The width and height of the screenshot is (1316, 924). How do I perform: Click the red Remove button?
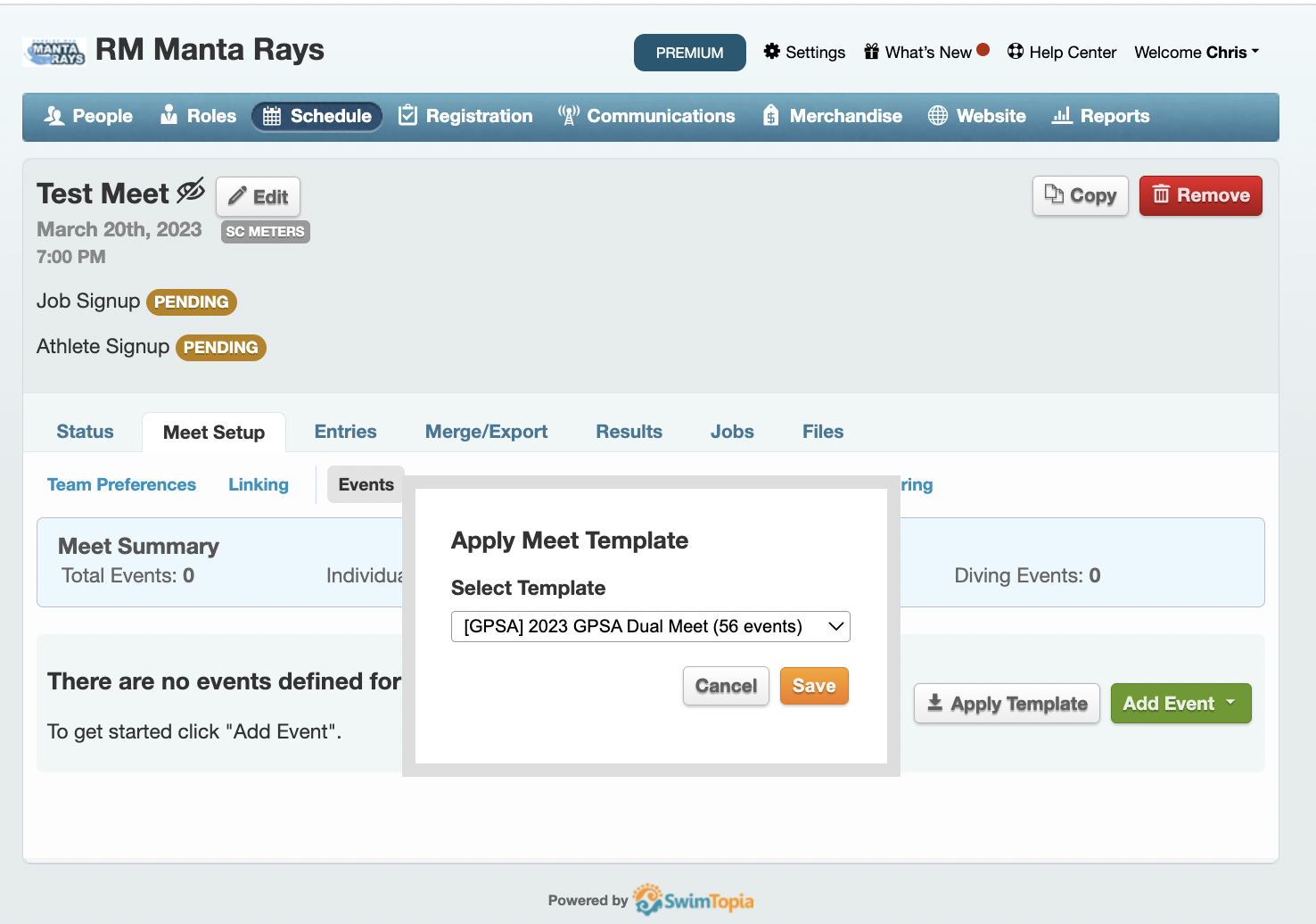click(1200, 195)
